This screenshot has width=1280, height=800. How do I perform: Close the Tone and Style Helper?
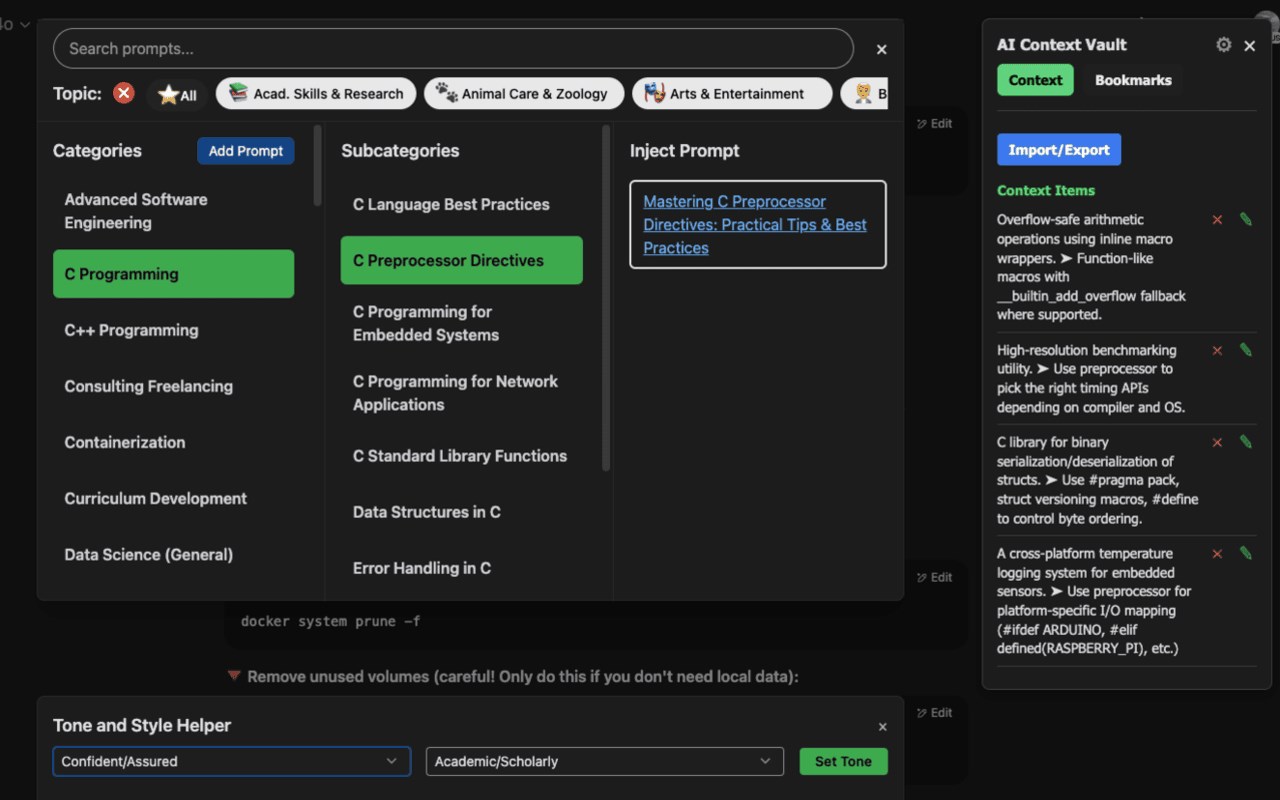(x=882, y=727)
